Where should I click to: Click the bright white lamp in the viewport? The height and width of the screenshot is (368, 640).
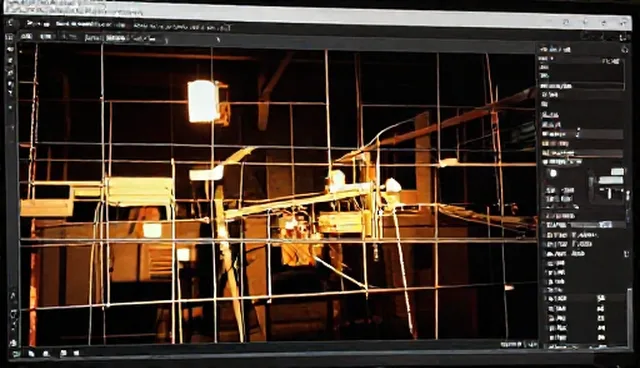203,101
